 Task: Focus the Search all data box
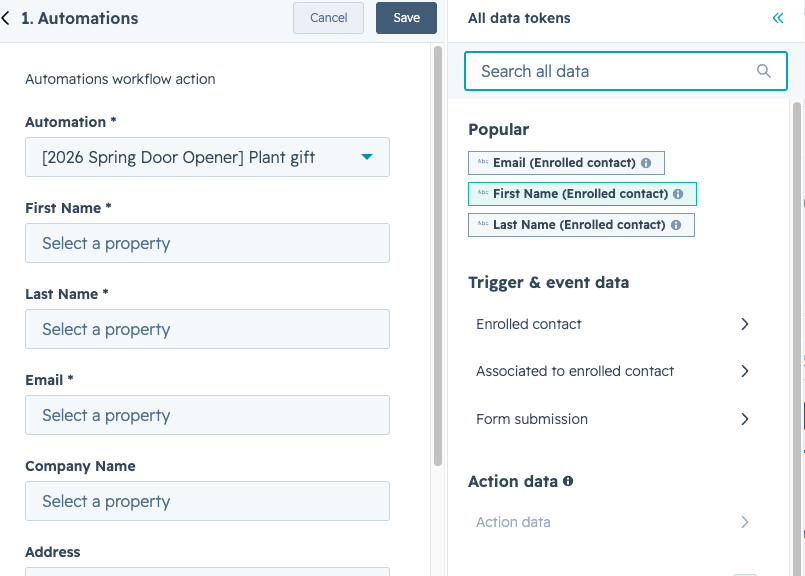tap(626, 71)
